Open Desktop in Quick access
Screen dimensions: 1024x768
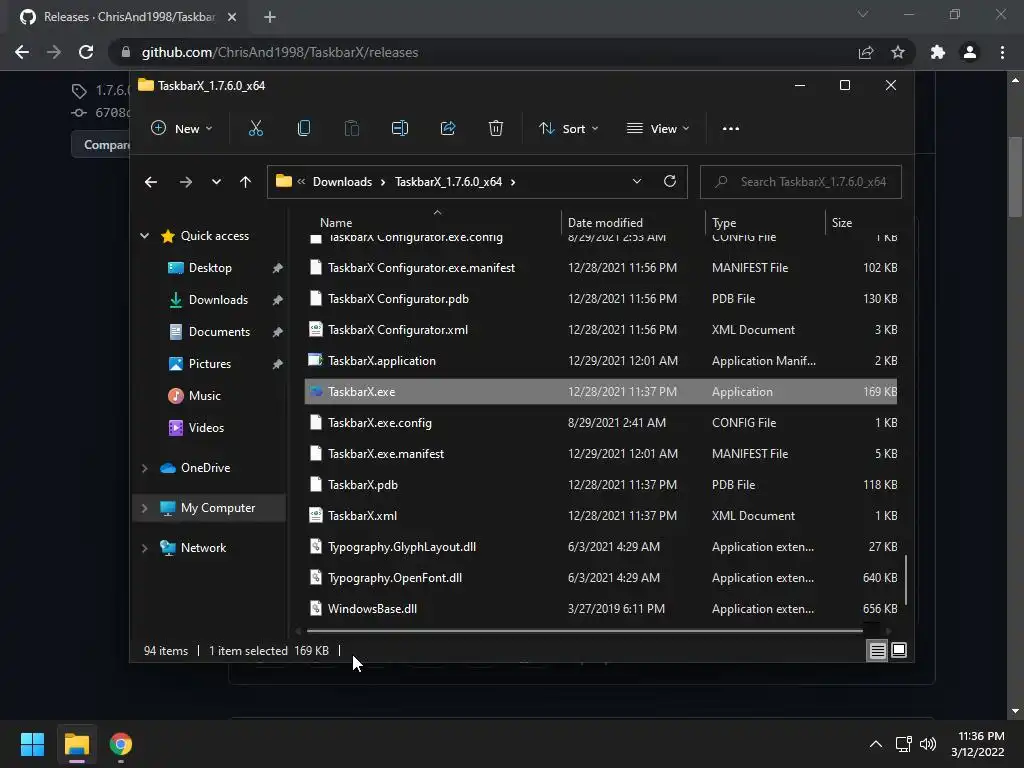(x=209, y=268)
